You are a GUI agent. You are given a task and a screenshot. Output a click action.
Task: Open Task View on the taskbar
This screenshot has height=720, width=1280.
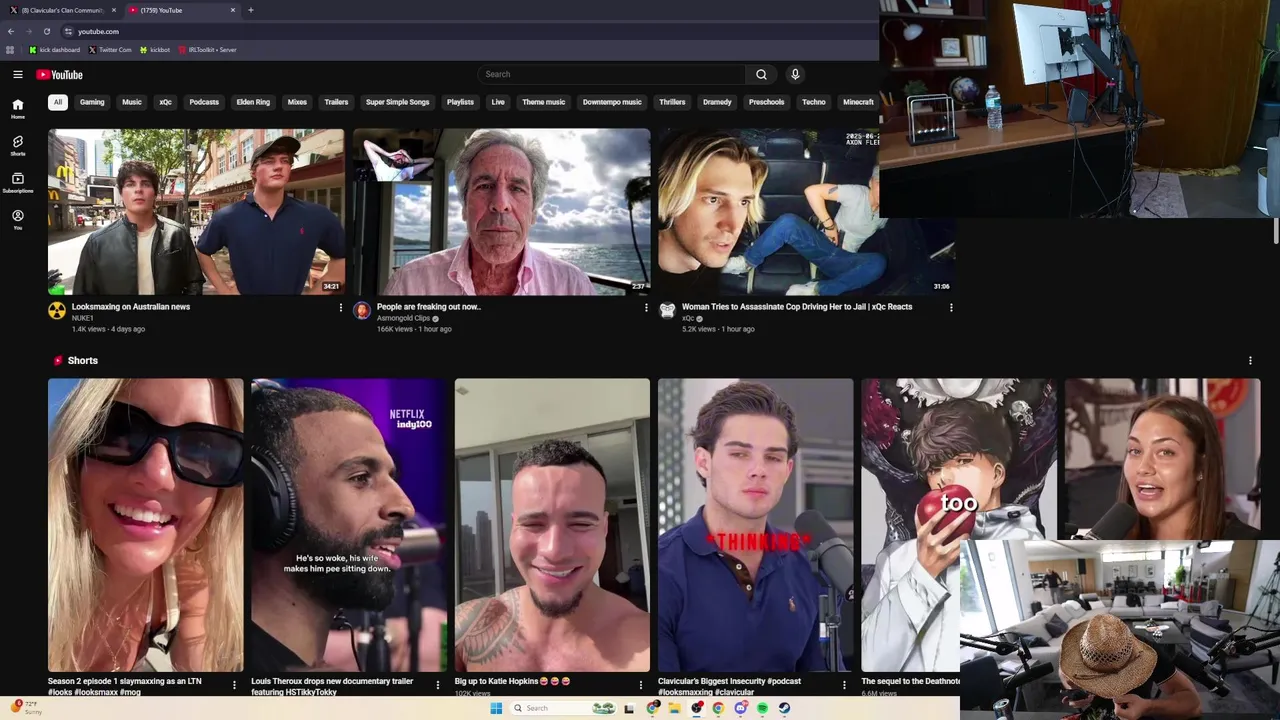click(629, 708)
